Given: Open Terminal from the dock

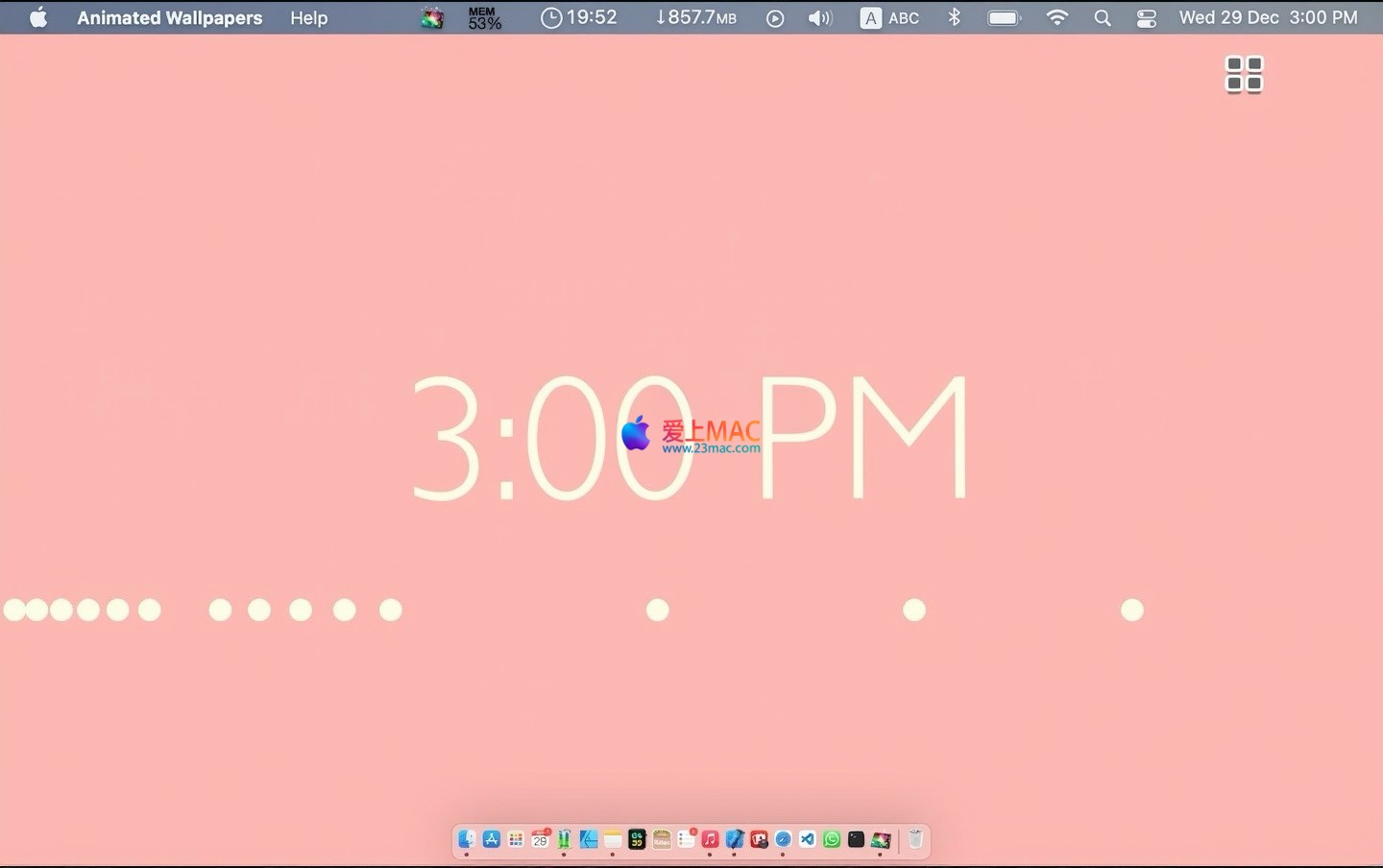Looking at the screenshot, I should point(856,839).
